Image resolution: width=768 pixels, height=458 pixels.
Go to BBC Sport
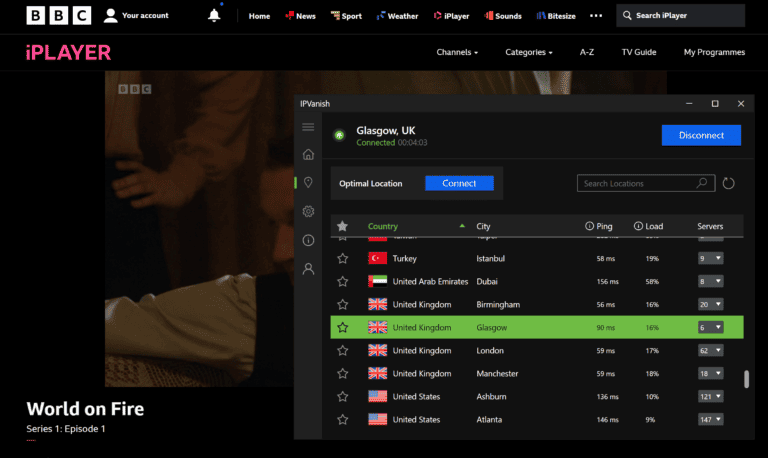pos(346,16)
